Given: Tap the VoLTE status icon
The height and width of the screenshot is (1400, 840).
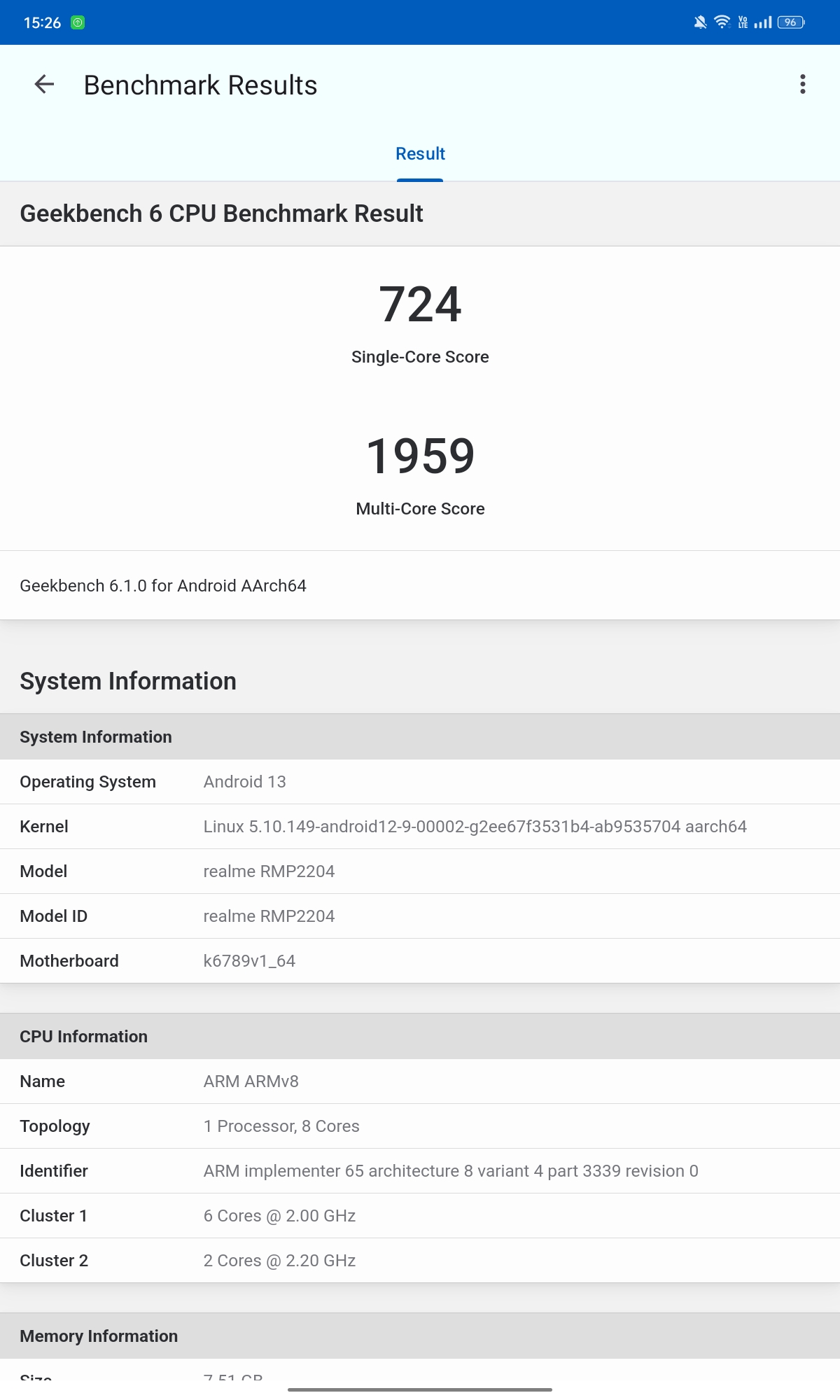Looking at the screenshot, I should 743,22.
